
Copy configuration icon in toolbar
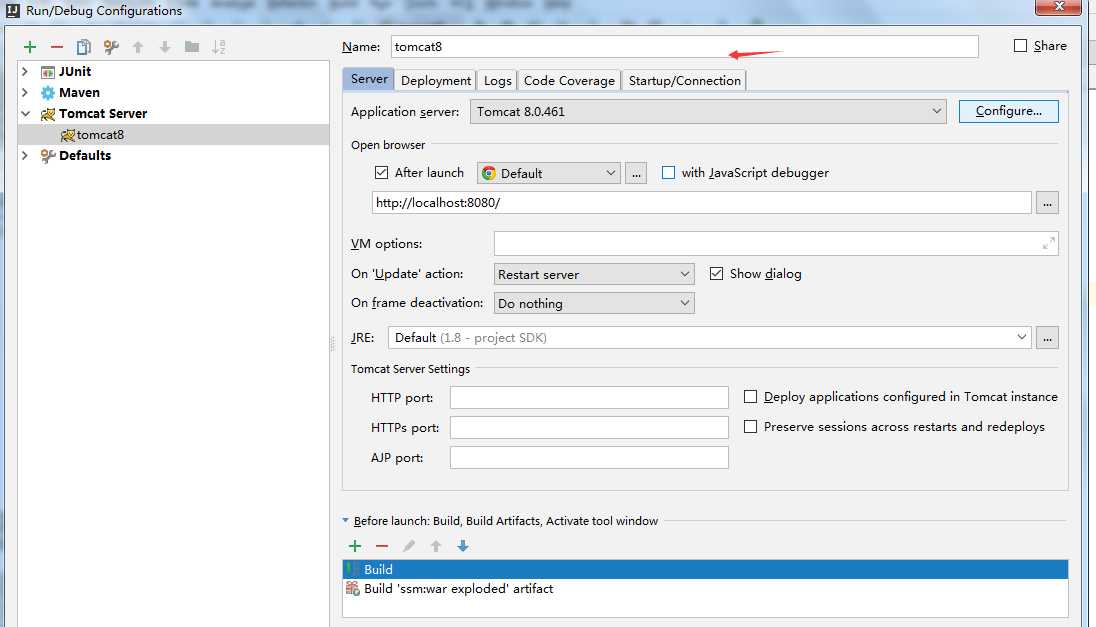pyautogui.click(x=84, y=47)
